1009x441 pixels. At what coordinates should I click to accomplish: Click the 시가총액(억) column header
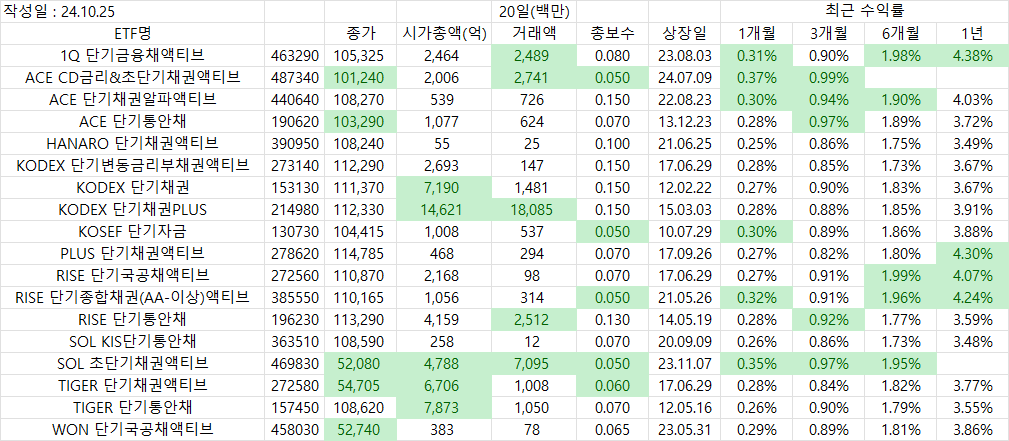tap(444, 33)
